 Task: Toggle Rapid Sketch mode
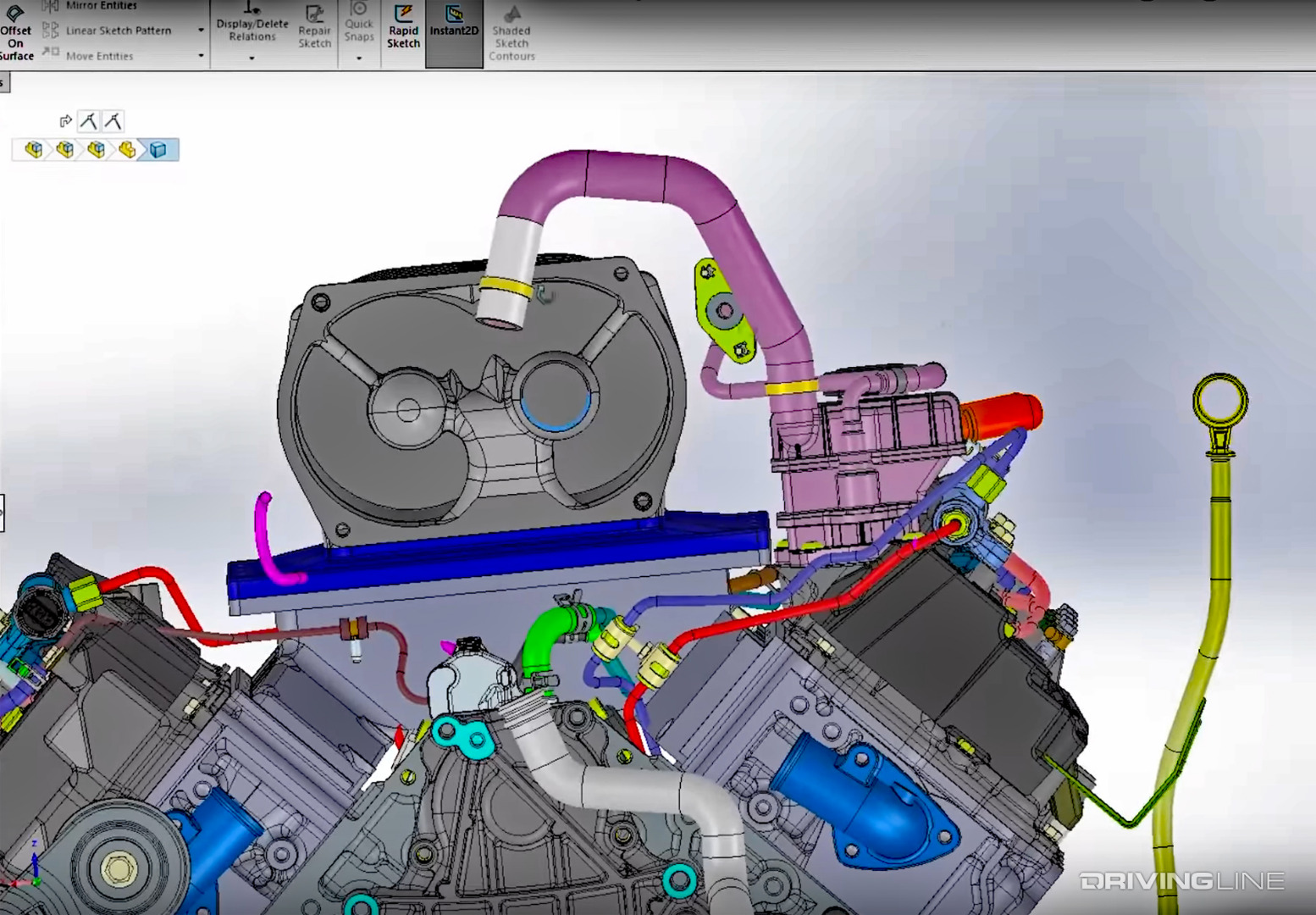pyautogui.click(x=403, y=25)
